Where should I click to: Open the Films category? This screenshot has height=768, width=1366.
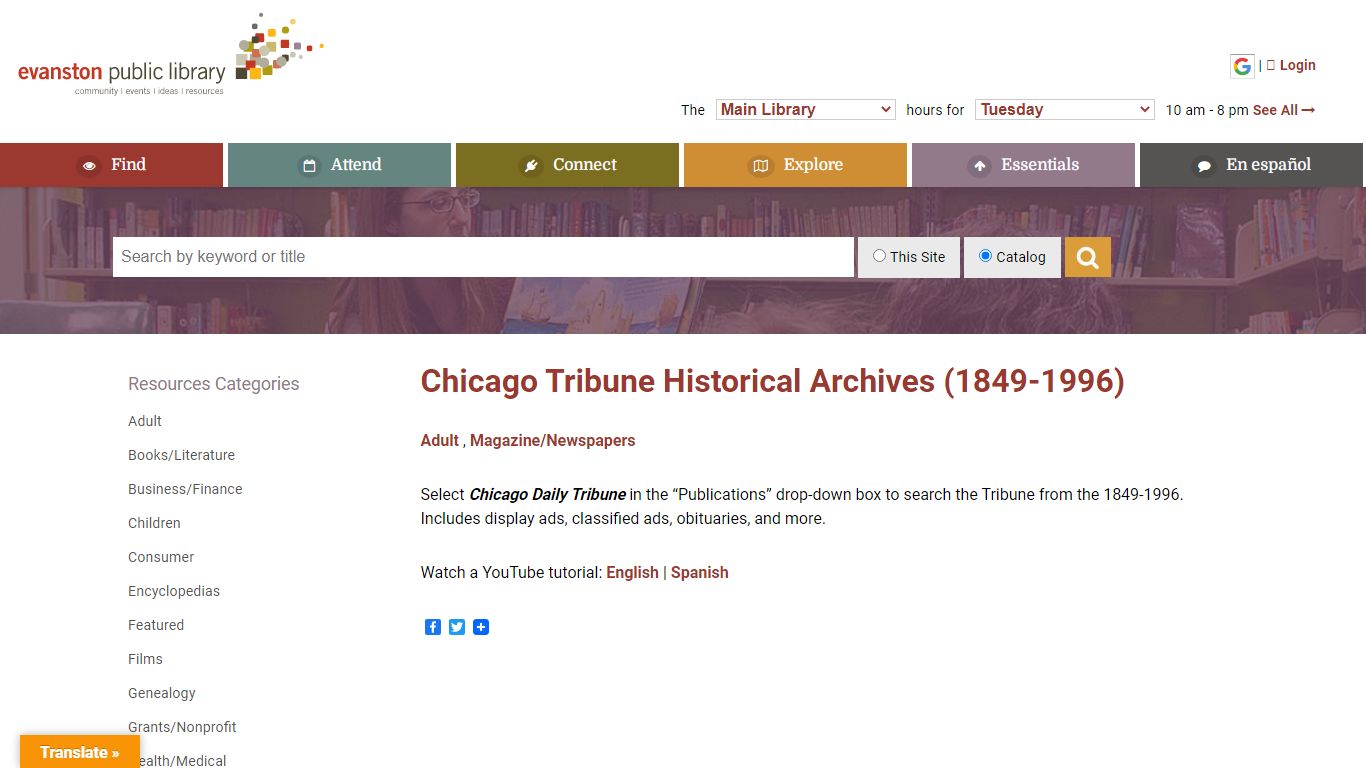click(x=145, y=659)
